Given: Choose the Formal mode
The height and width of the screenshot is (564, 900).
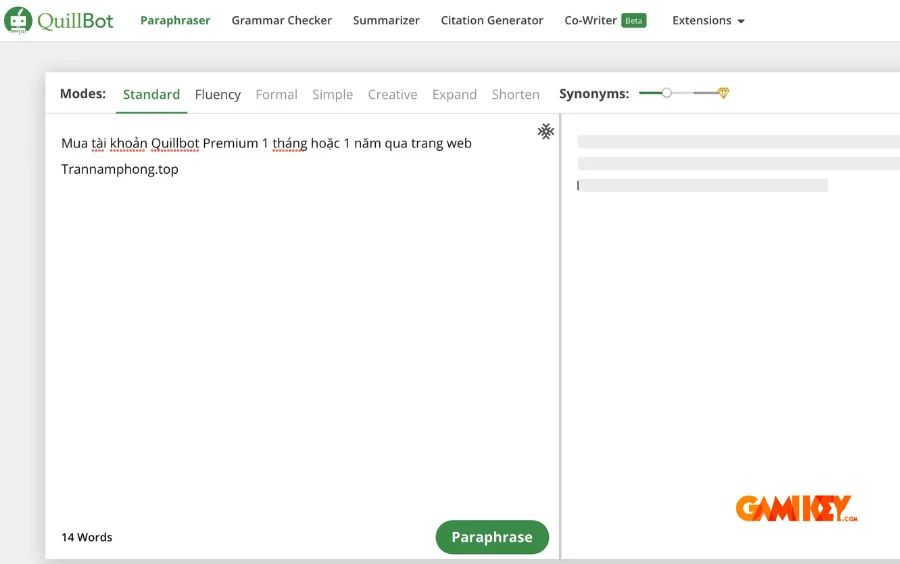Looking at the screenshot, I should tap(276, 94).
